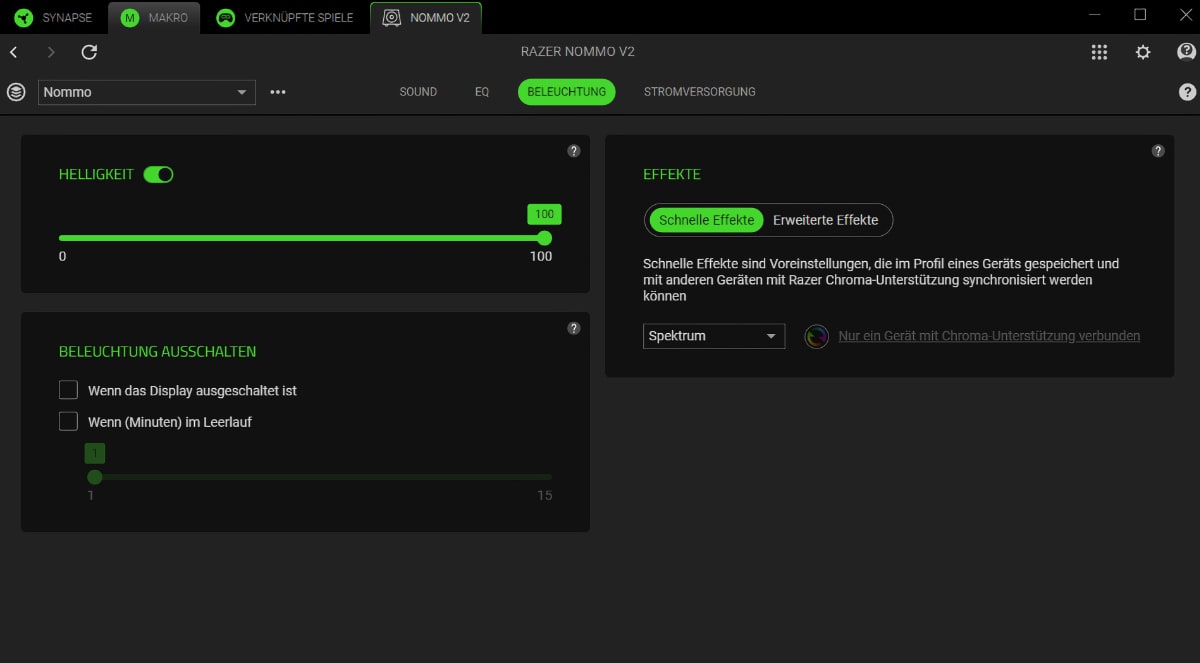Viewport: 1200px width, 663px height.
Task: Click the Chroma sync color wheel icon
Action: coord(817,336)
